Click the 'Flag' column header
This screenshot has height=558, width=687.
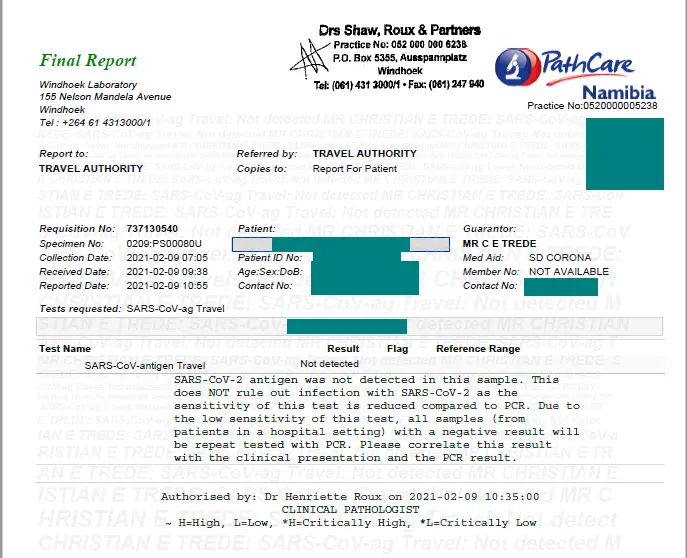tap(397, 349)
